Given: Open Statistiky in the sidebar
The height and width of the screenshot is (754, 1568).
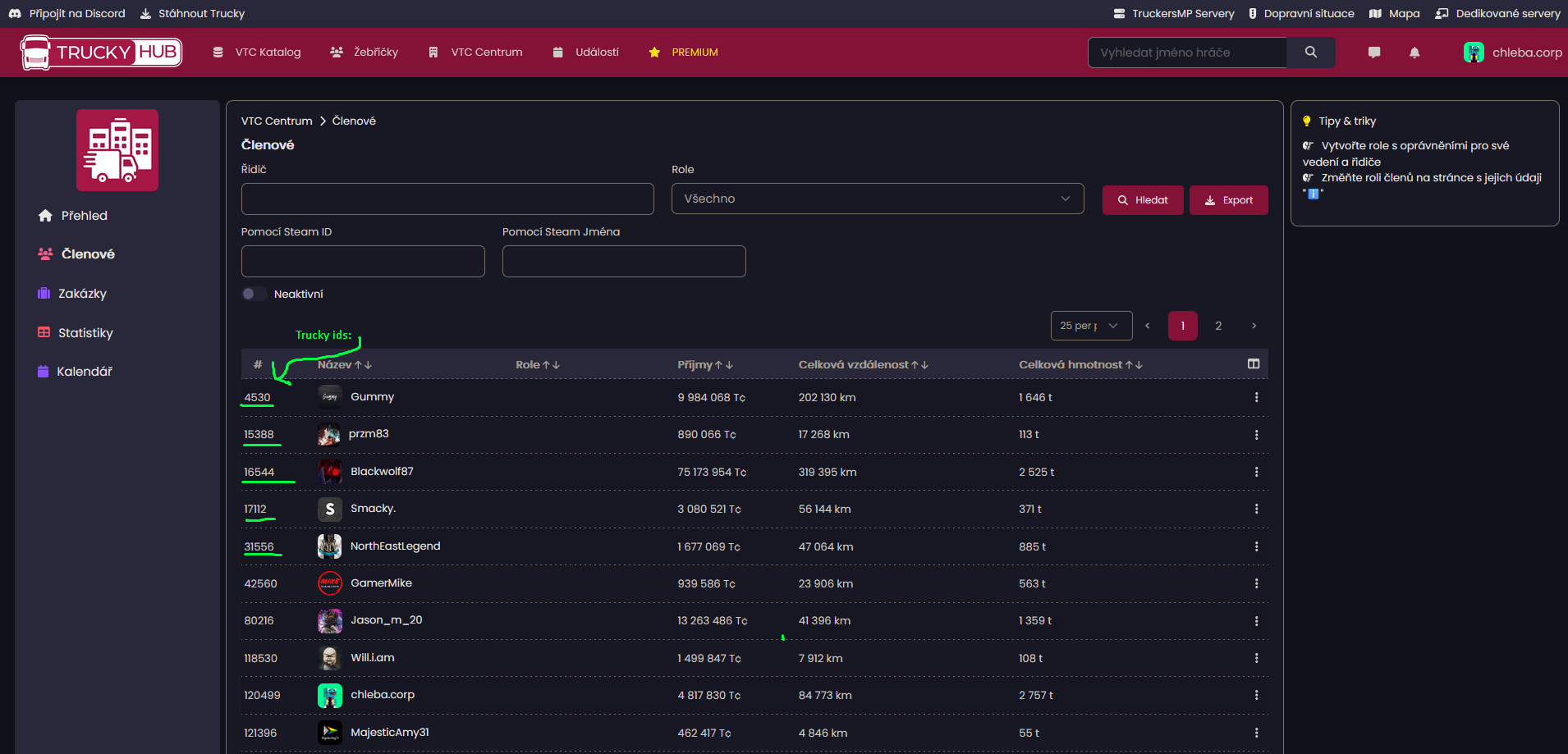Looking at the screenshot, I should tap(85, 333).
